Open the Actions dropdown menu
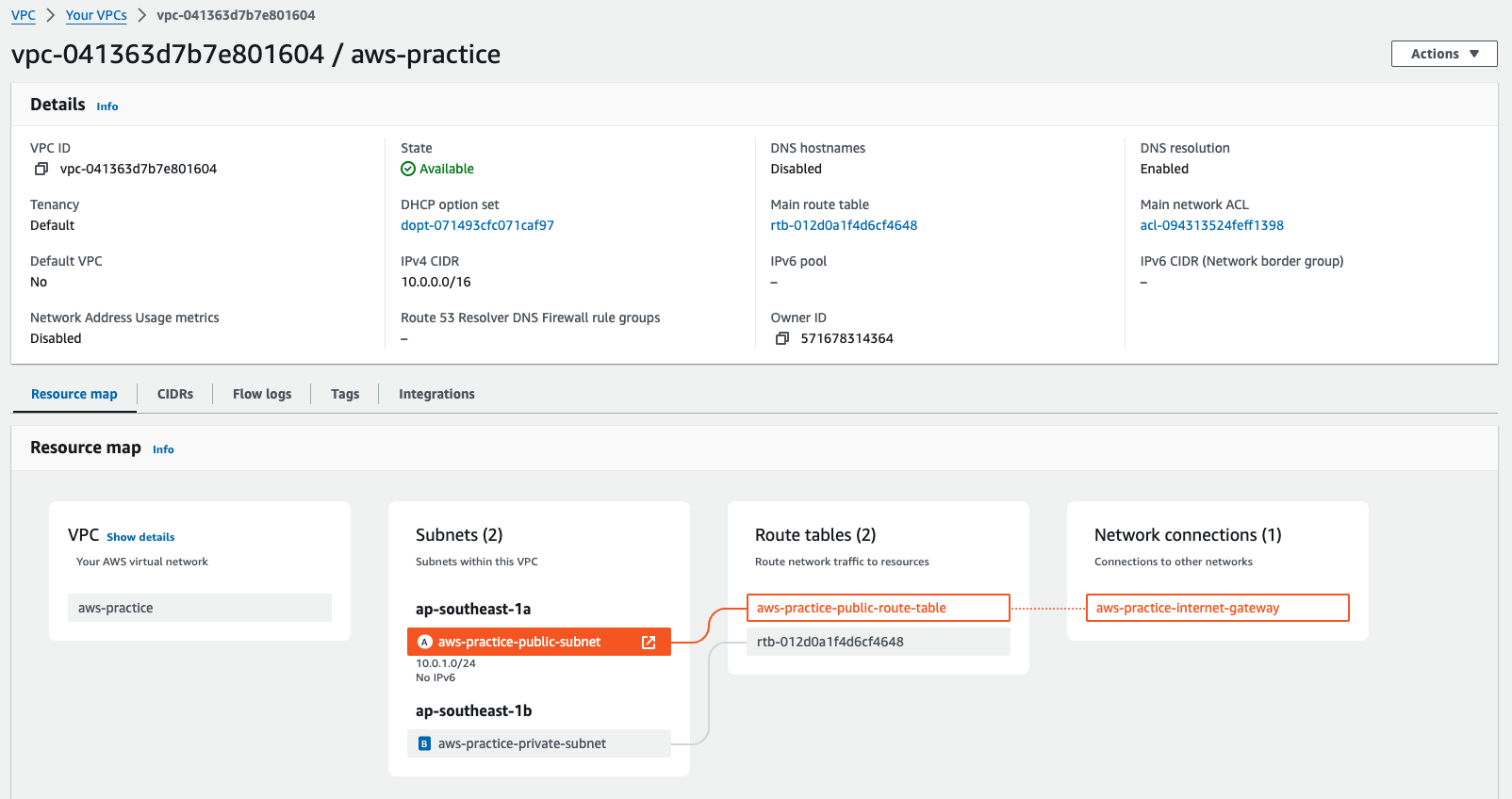 click(x=1444, y=54)
